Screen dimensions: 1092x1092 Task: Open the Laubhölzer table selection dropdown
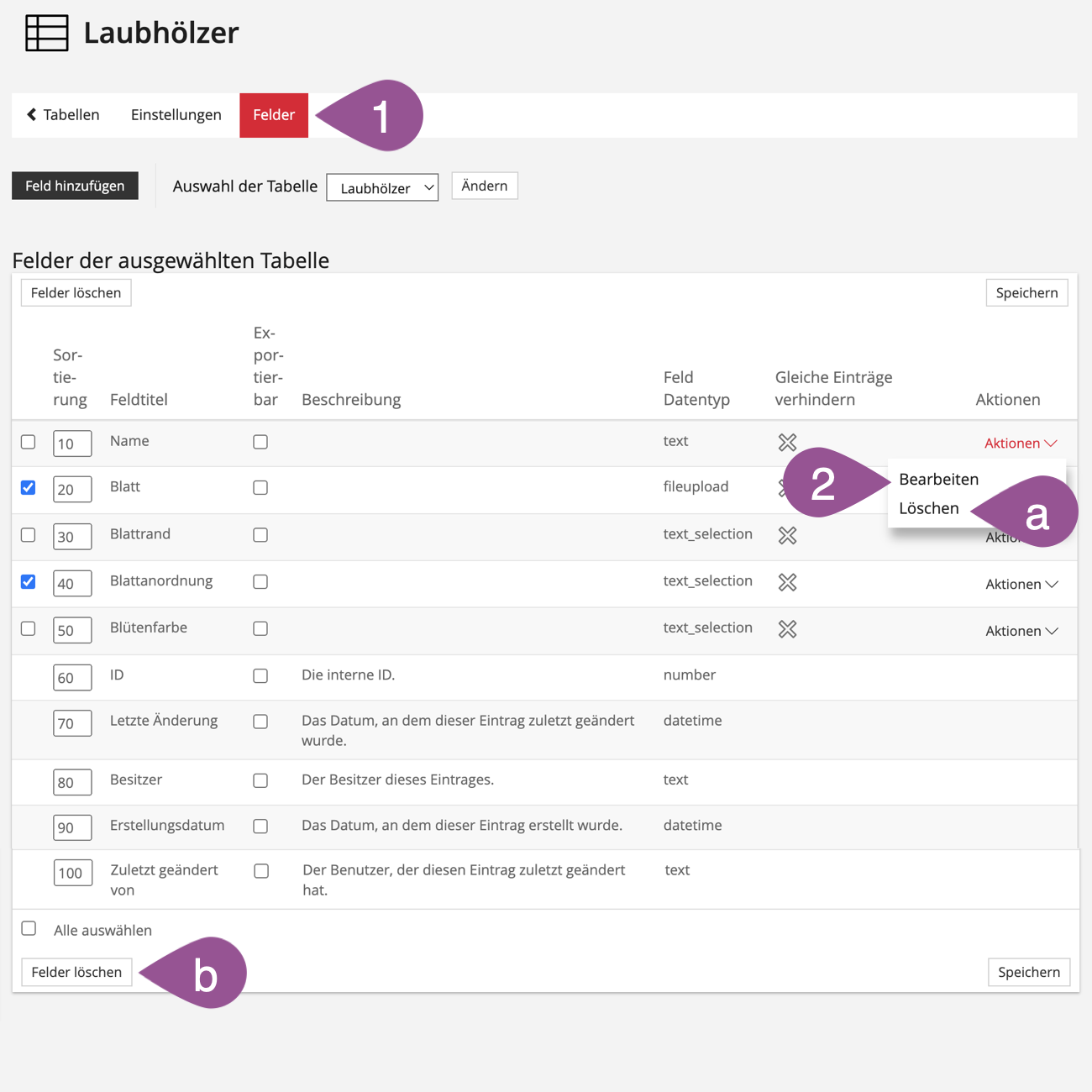click(x=382, y=187)
